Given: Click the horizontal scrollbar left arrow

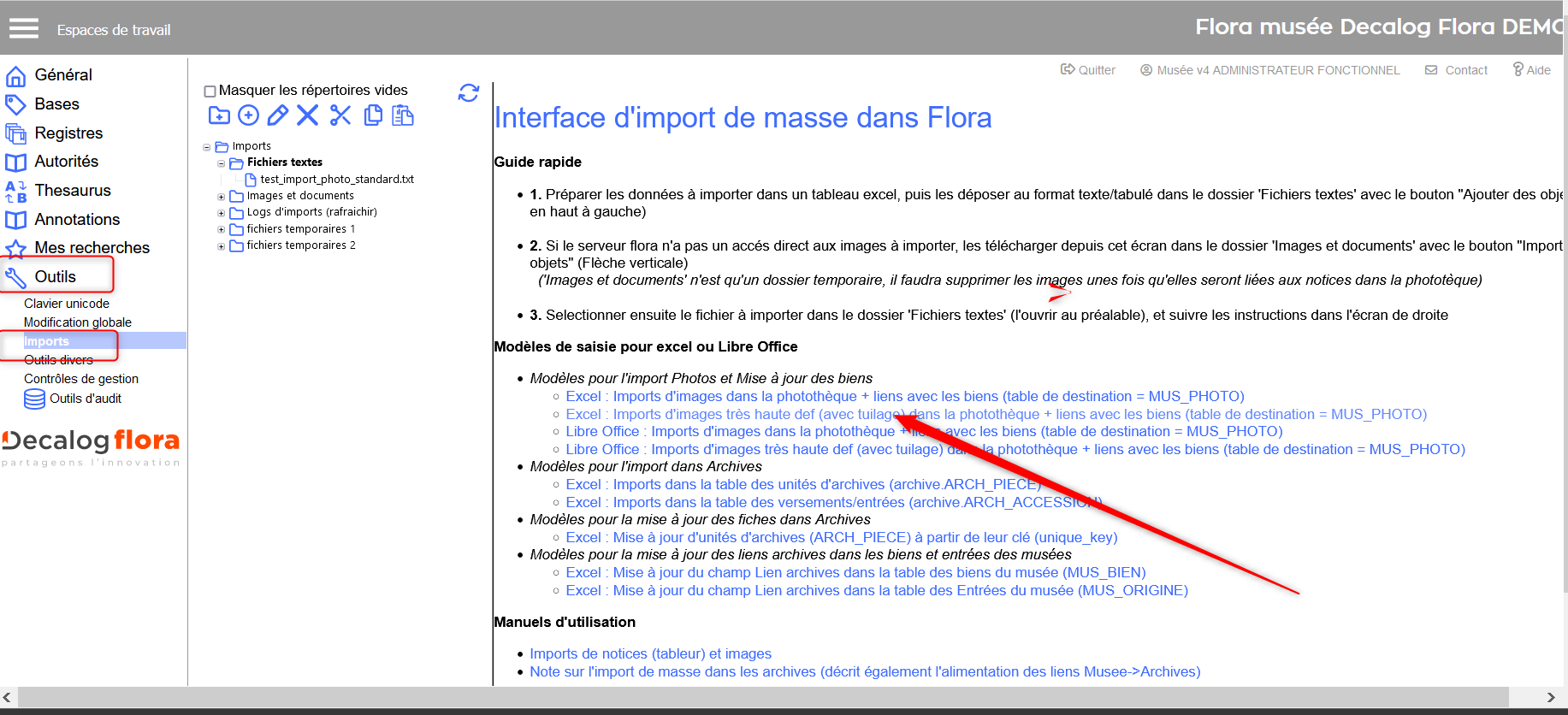Looking at the screenshot, I should (x=8, y=698).
